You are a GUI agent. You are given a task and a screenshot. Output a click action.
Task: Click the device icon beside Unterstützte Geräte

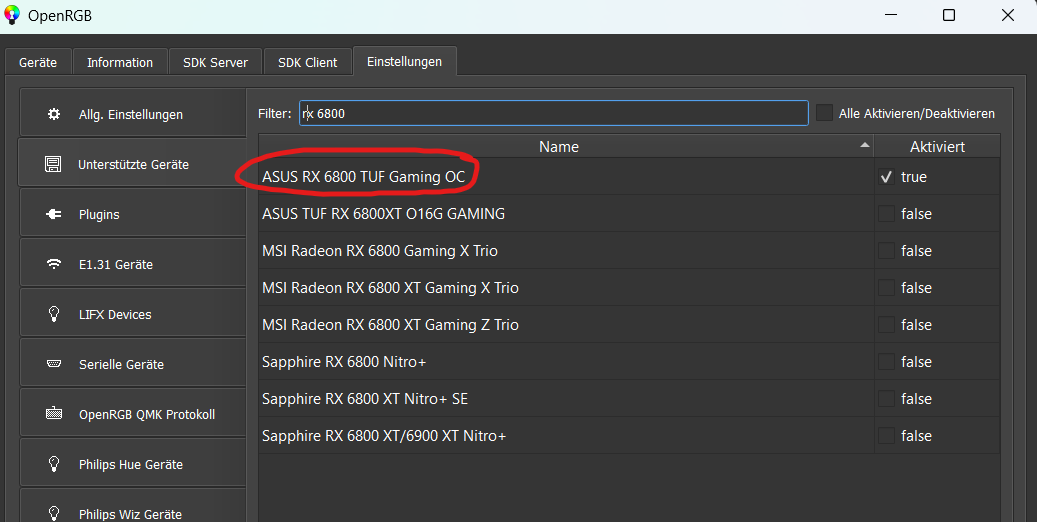54,164
